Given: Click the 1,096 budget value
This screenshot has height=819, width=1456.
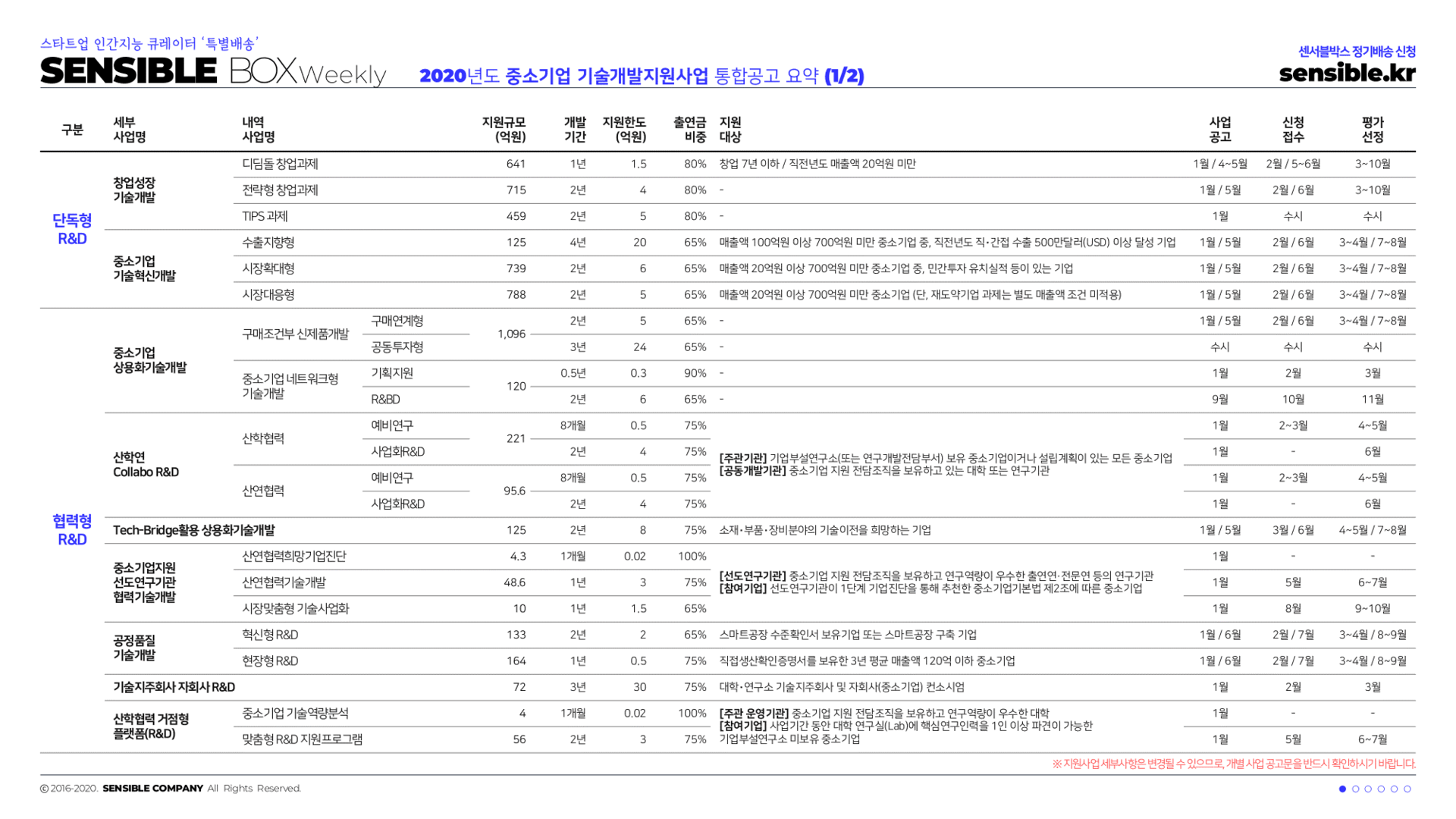Looking at the screenshot, I should pyautogui.click(x=511, y=334).
